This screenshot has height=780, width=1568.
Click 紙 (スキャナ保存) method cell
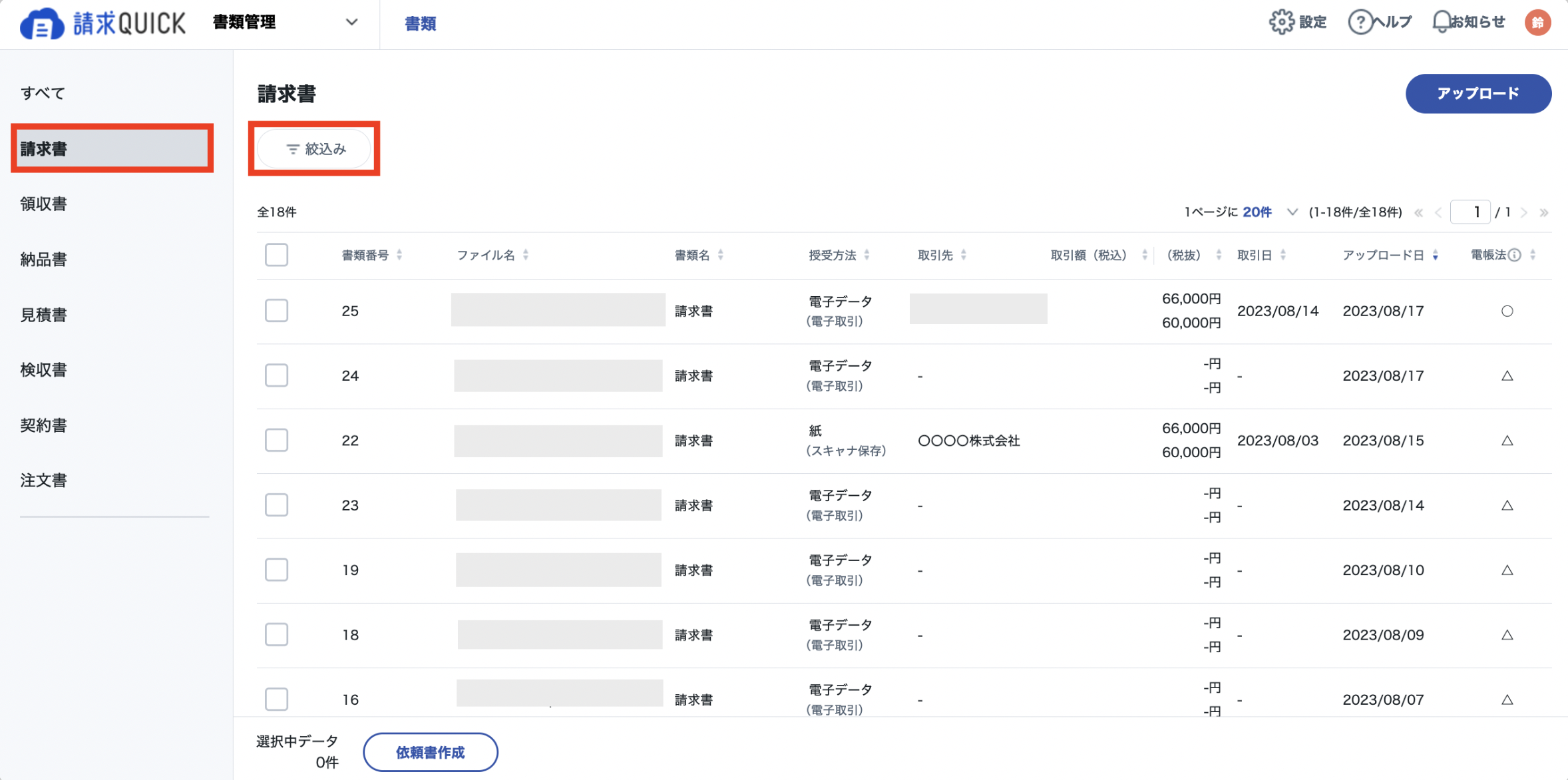point(845,441)
